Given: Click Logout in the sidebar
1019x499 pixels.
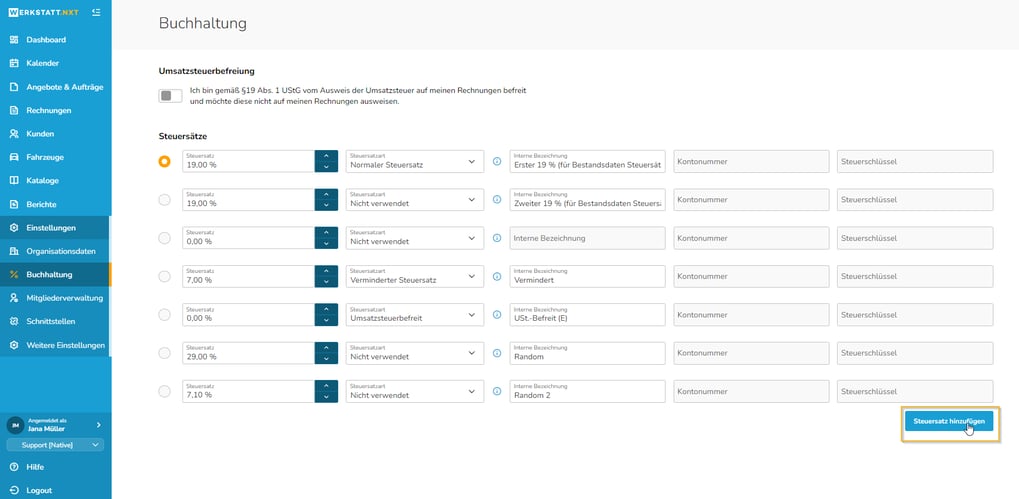Looking at the screenshot, I should pyautogui.click(x=39, y=490).
